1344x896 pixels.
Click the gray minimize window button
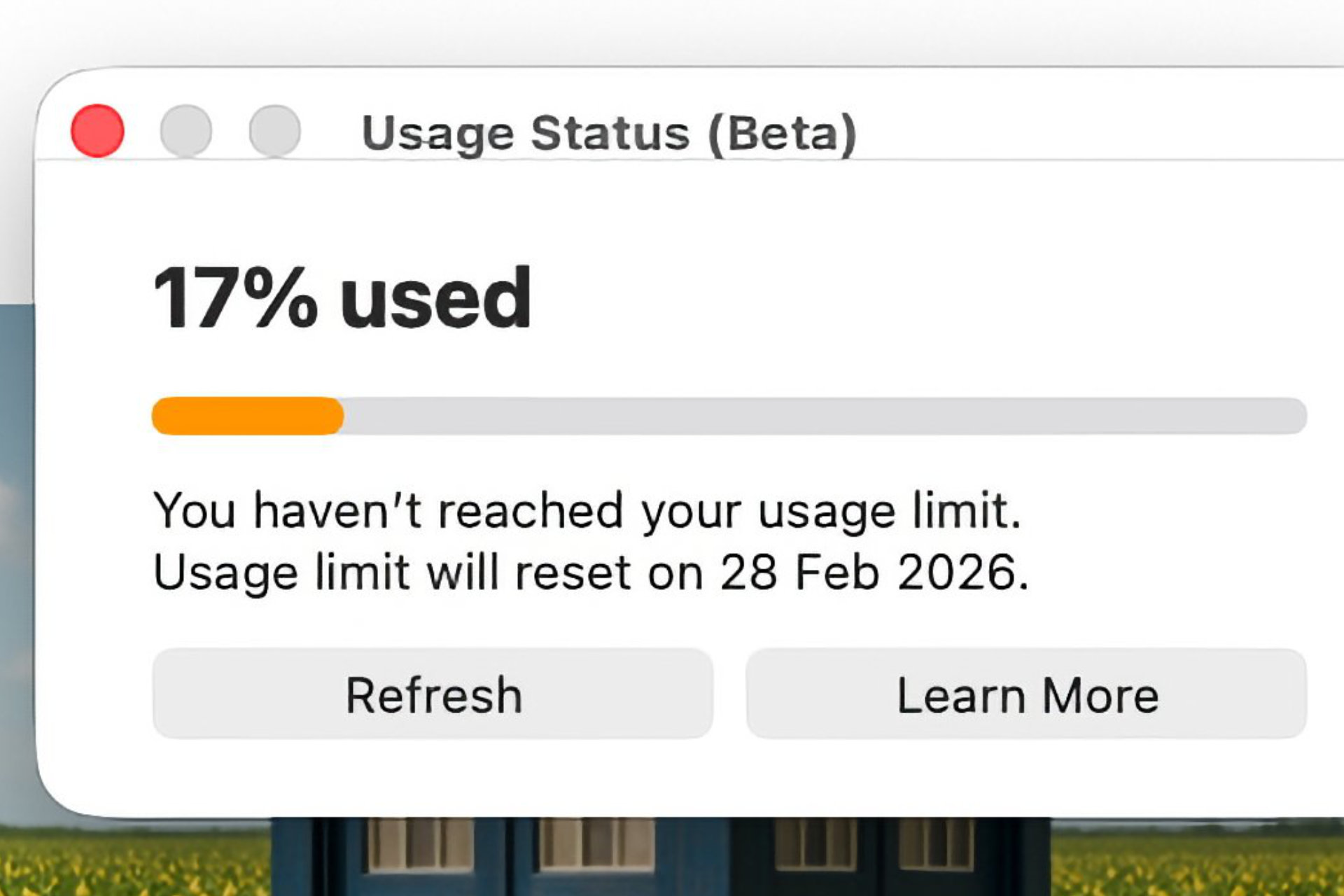[185, 131]
